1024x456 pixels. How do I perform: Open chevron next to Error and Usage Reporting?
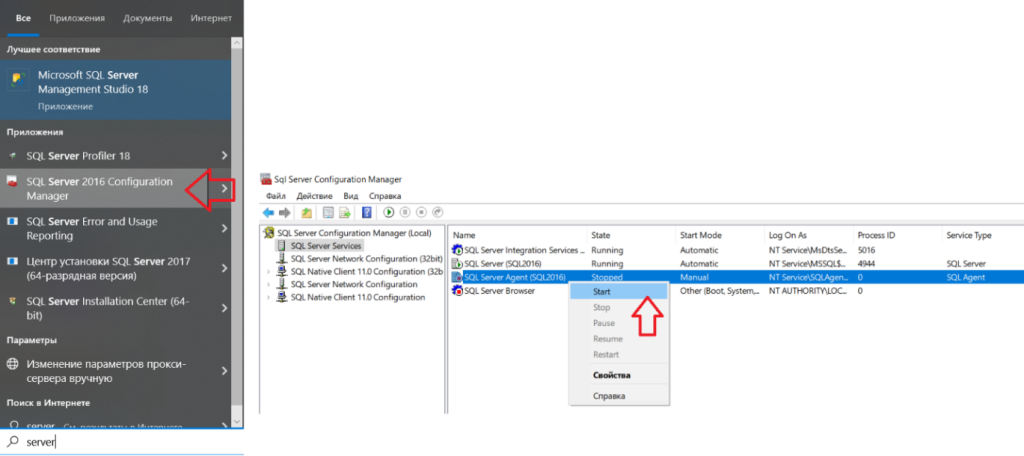224,229
